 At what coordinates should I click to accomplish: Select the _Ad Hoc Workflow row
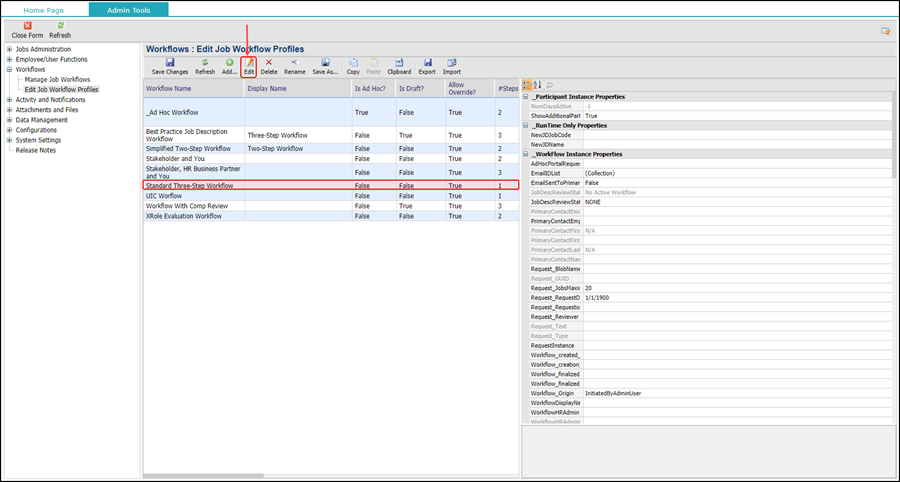tap(331, 112)
